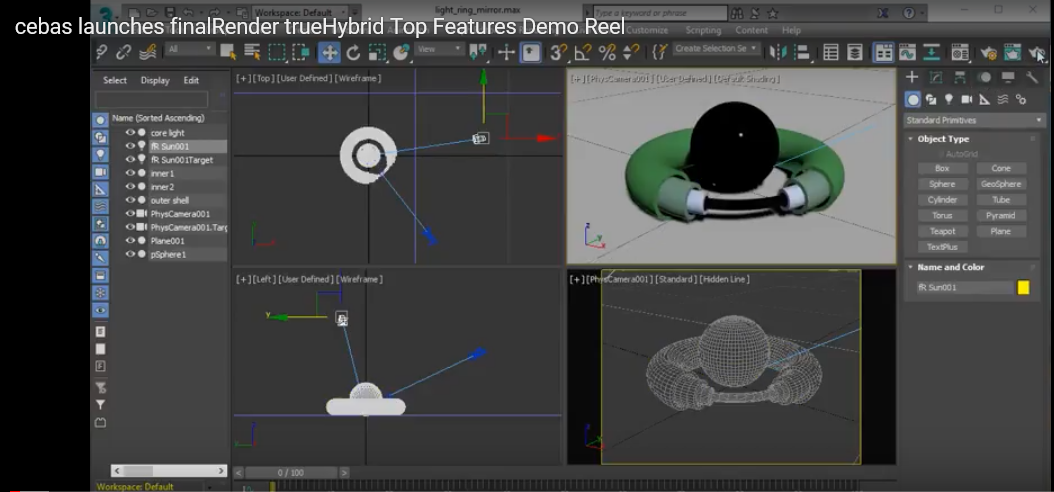Click the Bind to Space Warp icon
This screenshot has width=1054, height=492.
coord(147,52)
